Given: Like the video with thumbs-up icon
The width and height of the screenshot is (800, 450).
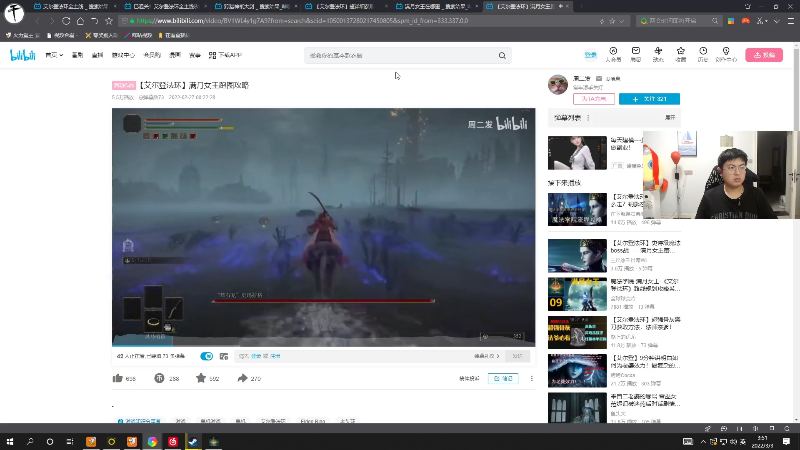Looking at the screenshot, I should [x=118, y=378].
